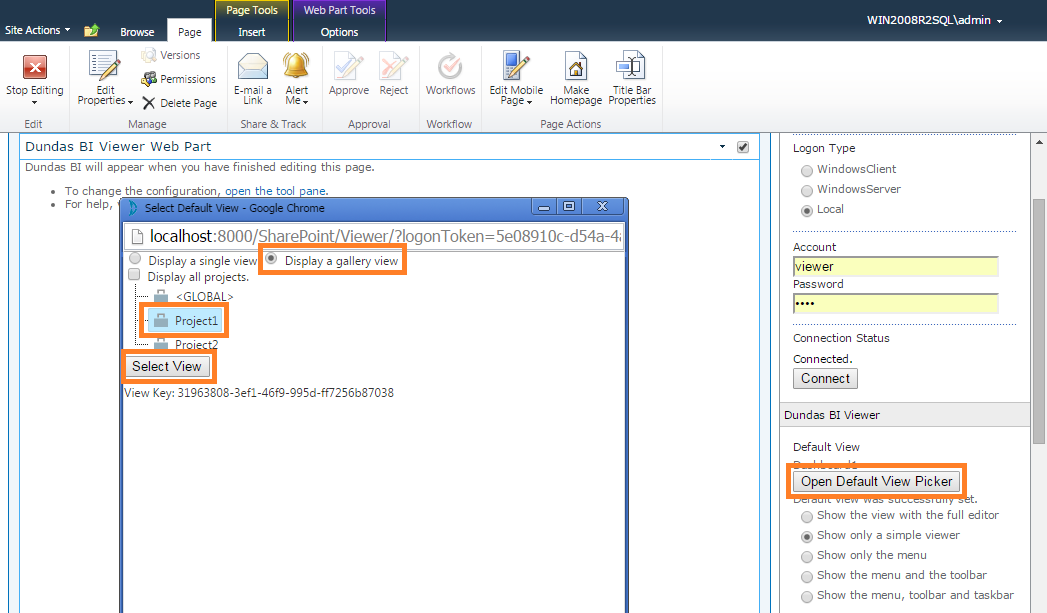Image resolution: width=1047 pixels, height=613 pixels.
Task: Expand Edit Properties dropdown arrow
Action: click(x=130, y=102)
